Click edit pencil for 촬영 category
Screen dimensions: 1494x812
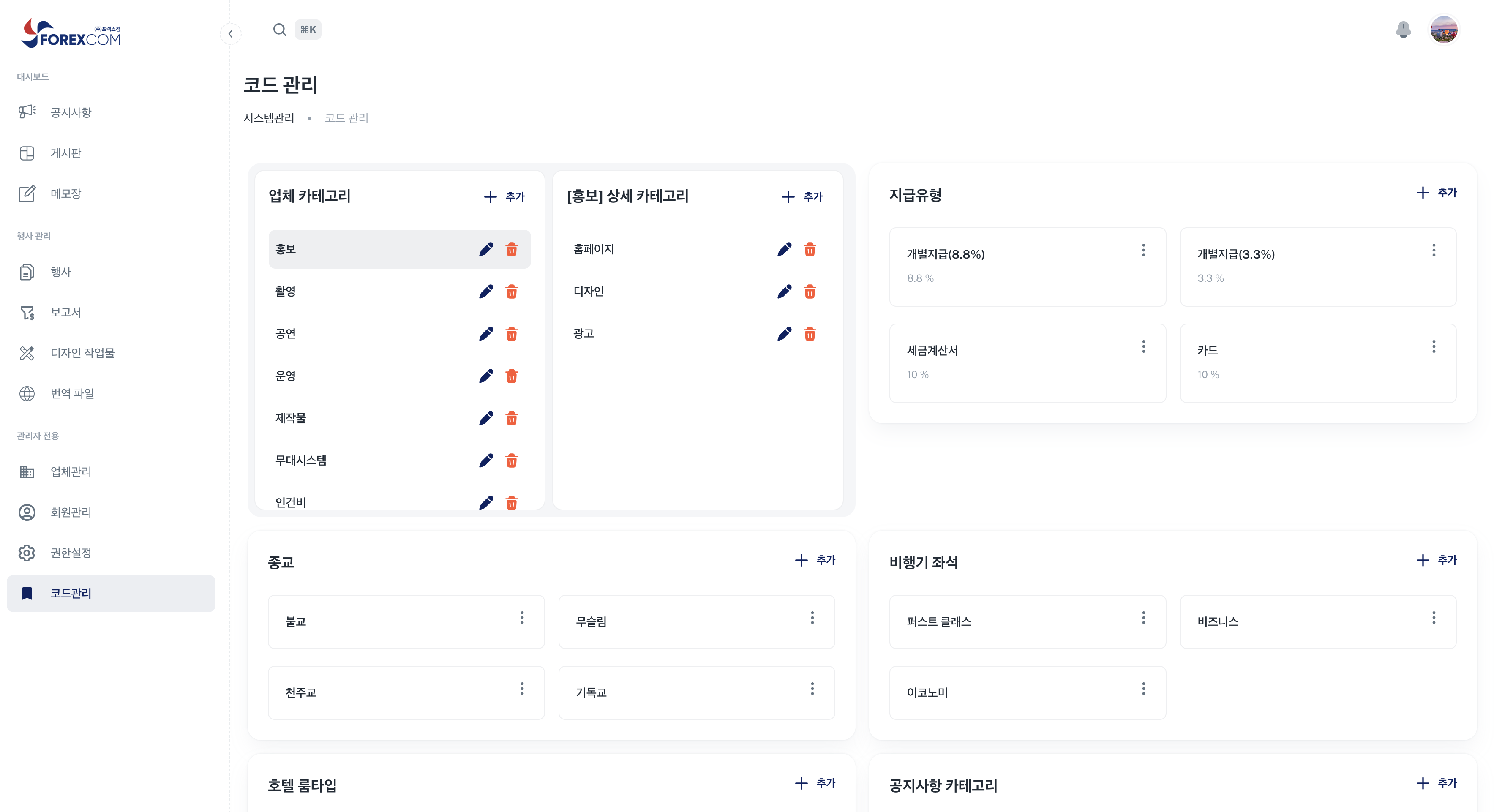(486, 291)
